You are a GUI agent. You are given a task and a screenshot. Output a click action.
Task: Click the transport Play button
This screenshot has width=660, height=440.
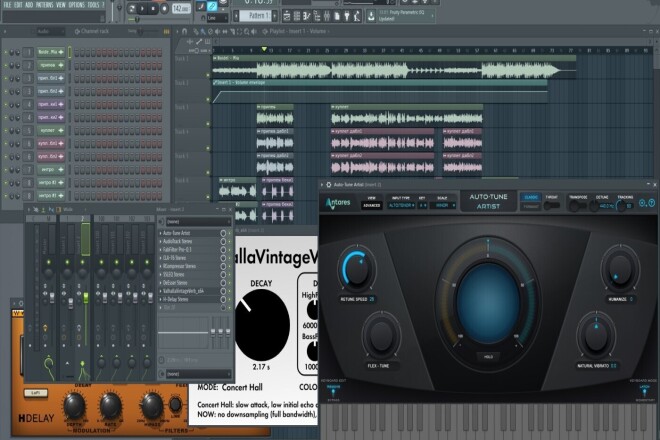pos(142,8)
